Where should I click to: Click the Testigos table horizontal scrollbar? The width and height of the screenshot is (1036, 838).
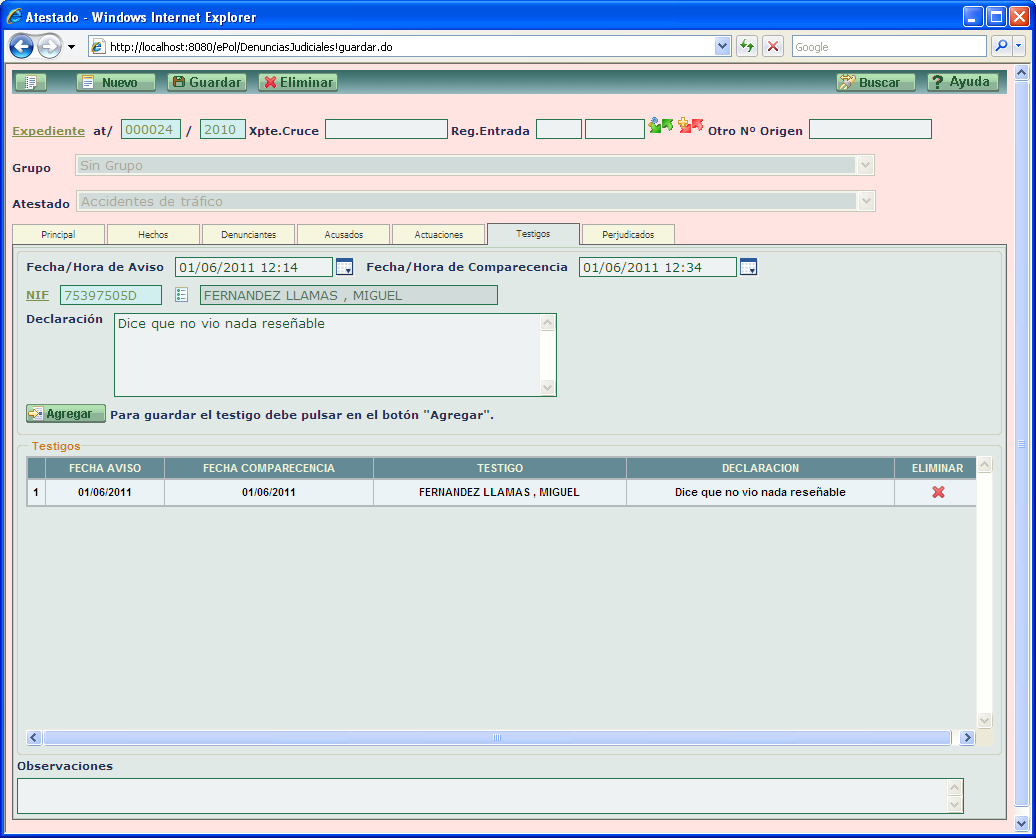(x=496, y=737)
